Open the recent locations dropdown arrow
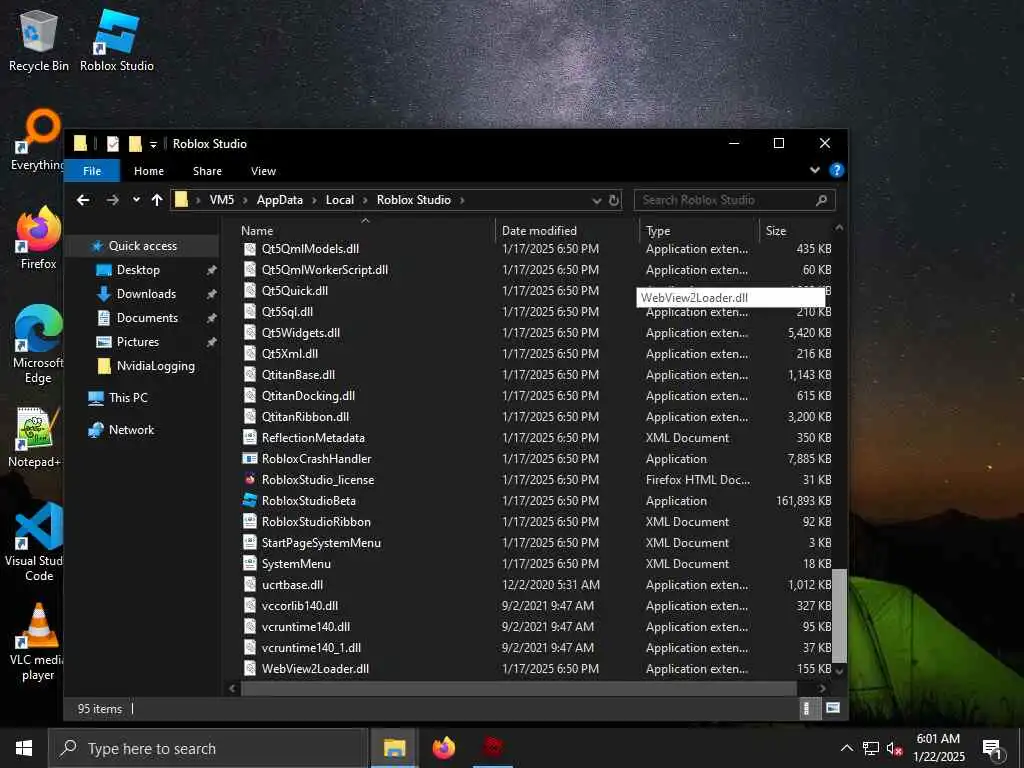 click(x=136, y=200)
